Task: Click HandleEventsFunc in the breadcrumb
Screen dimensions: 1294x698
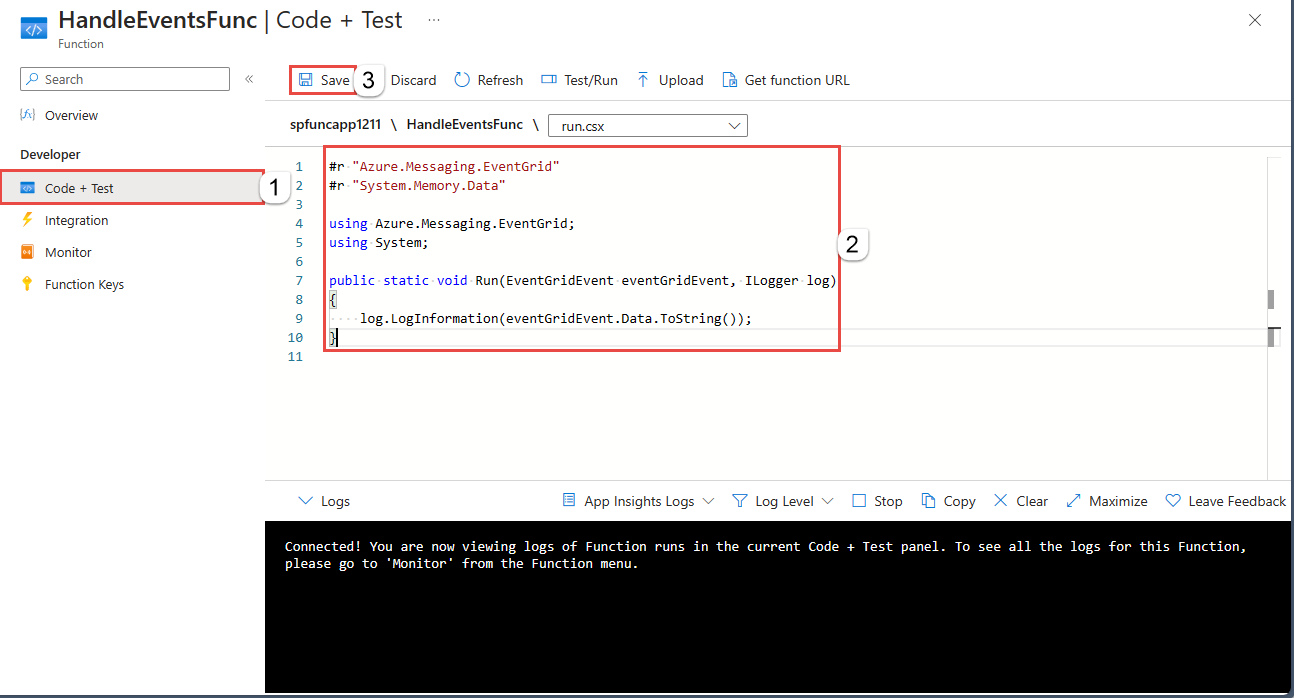Action: click(465, 125)
